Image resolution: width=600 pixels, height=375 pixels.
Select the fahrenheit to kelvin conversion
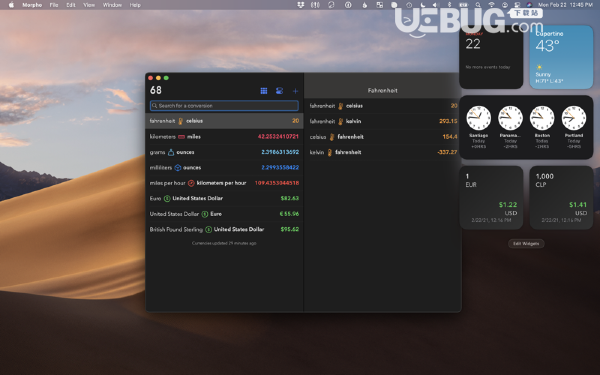click(x=383, y=121)
